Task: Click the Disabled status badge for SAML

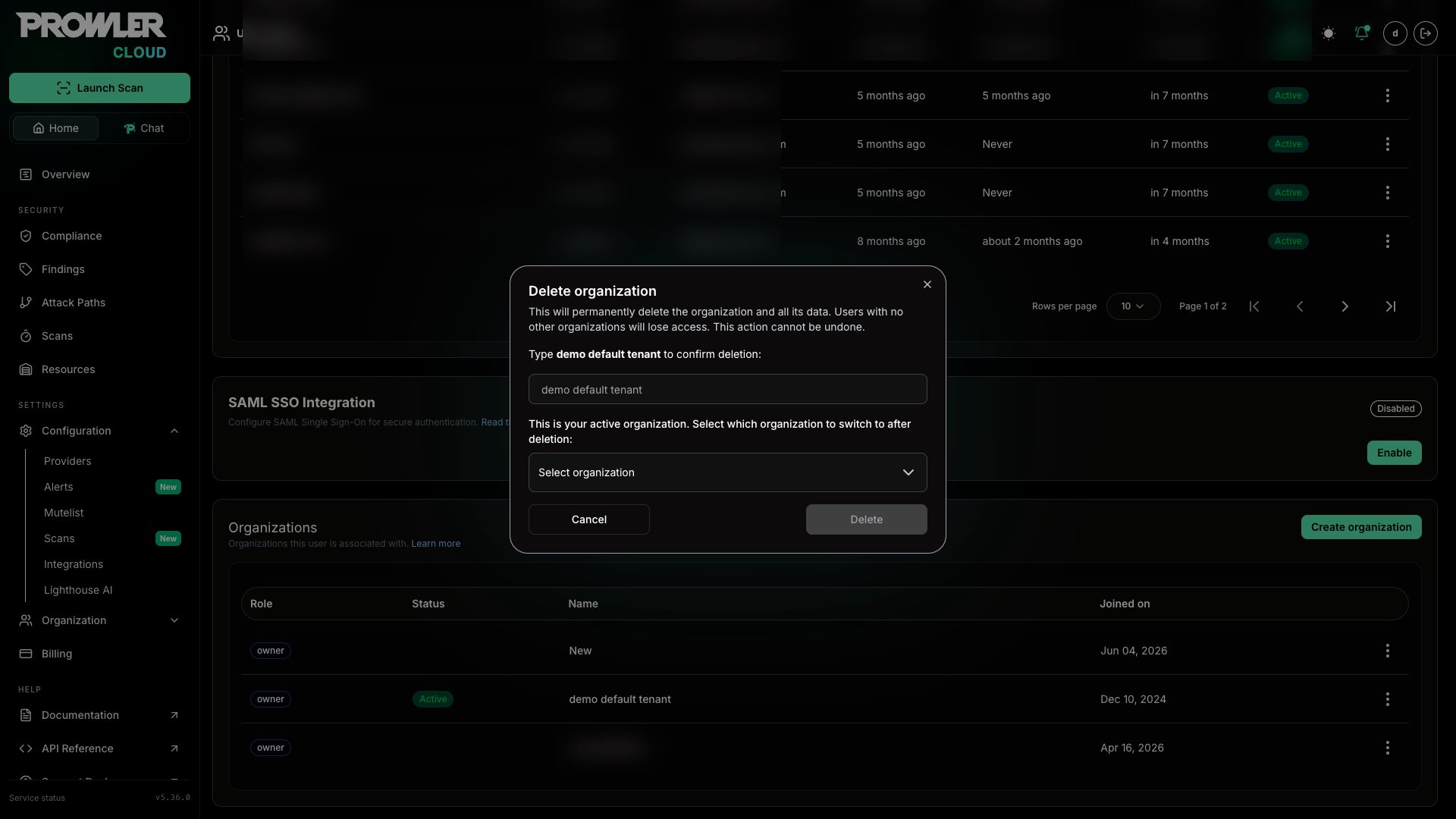Action: (x=1395, y=409)
